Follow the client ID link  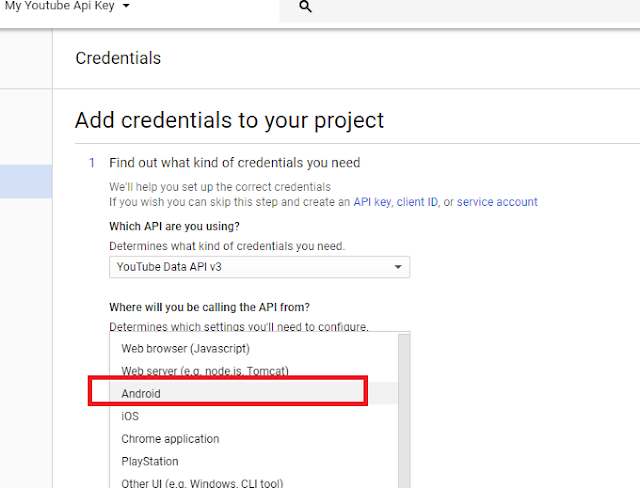[x=417, y=202]
